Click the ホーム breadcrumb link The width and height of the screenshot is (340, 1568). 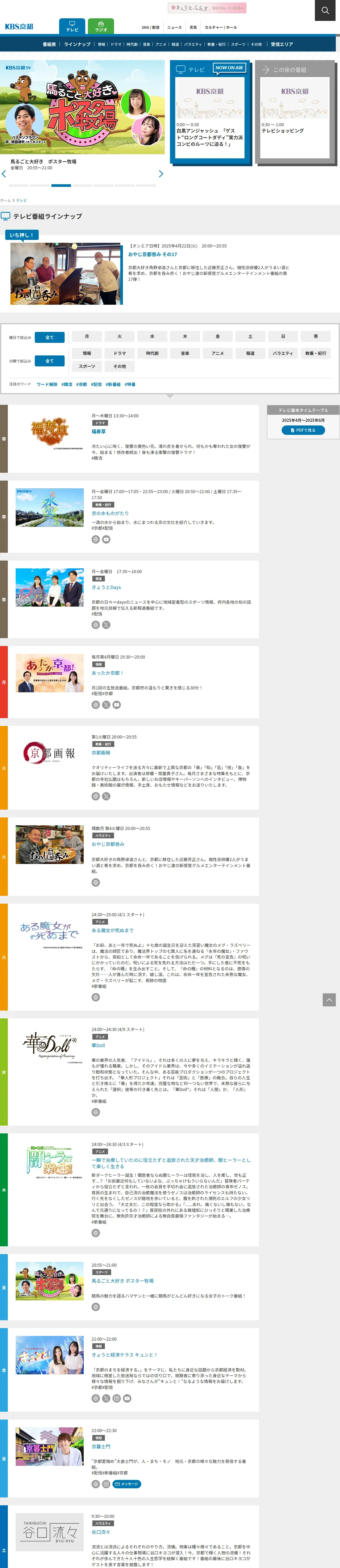point(5,200)
